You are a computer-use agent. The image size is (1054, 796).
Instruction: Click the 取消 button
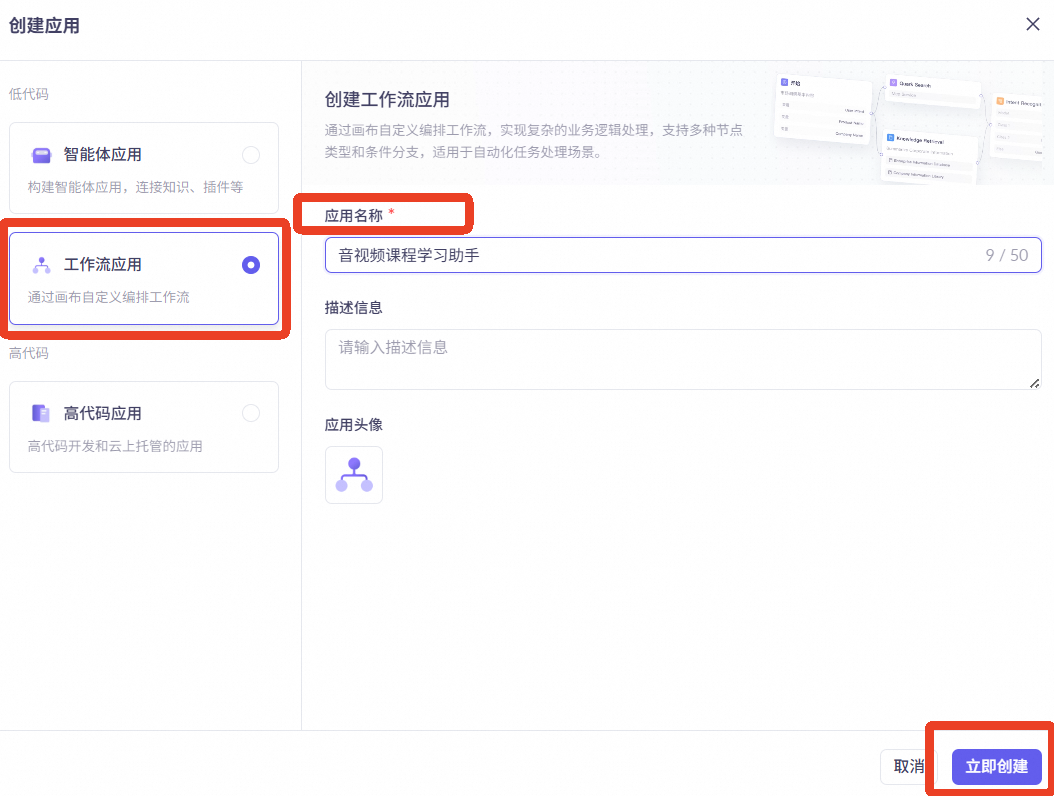coord(908,766)
